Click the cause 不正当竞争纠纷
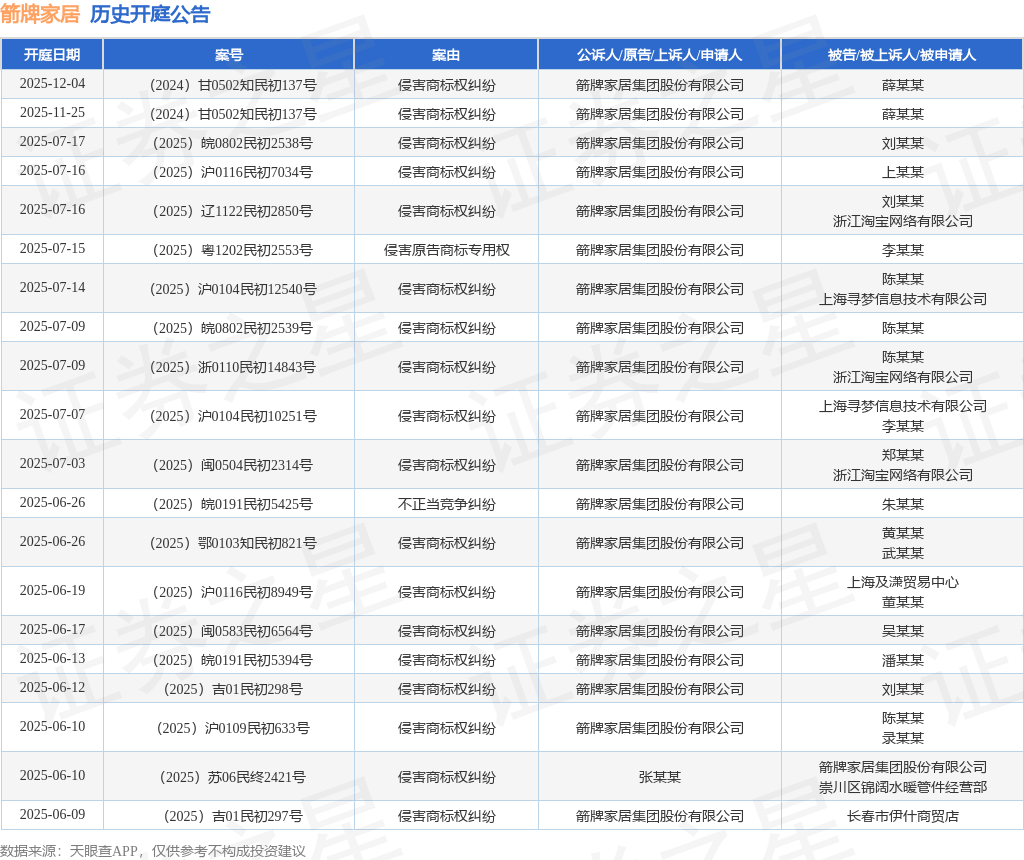This screenshot has height=860, width=1024. 447,504
